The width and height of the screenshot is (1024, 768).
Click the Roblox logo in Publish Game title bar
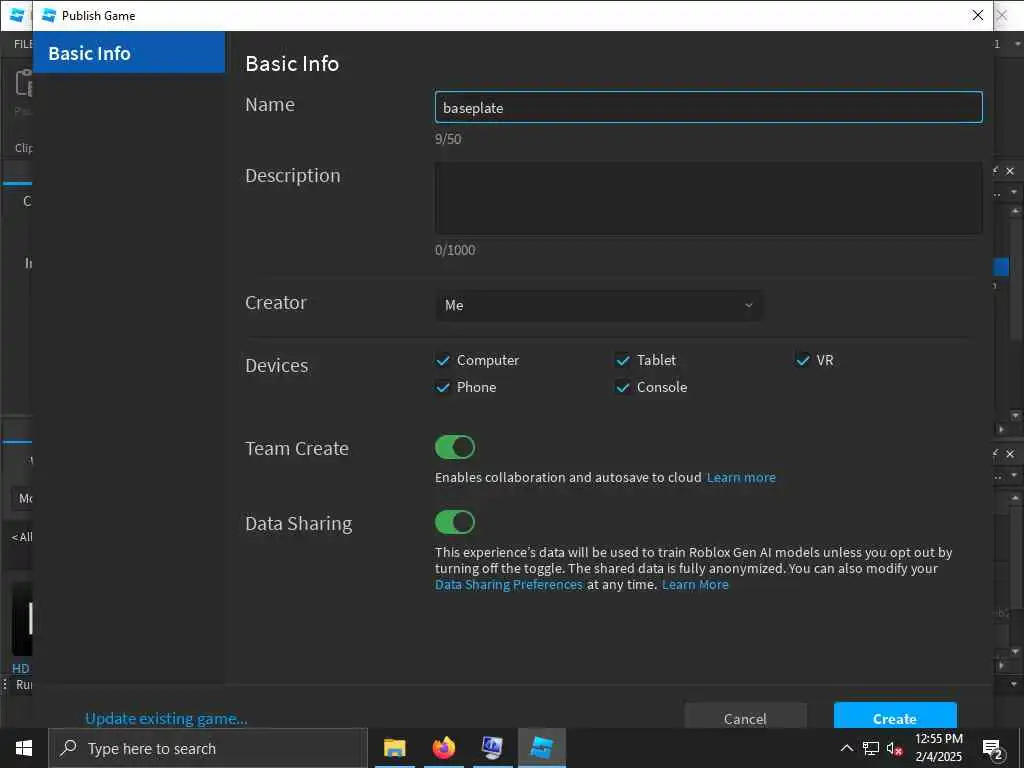point(49,15)
